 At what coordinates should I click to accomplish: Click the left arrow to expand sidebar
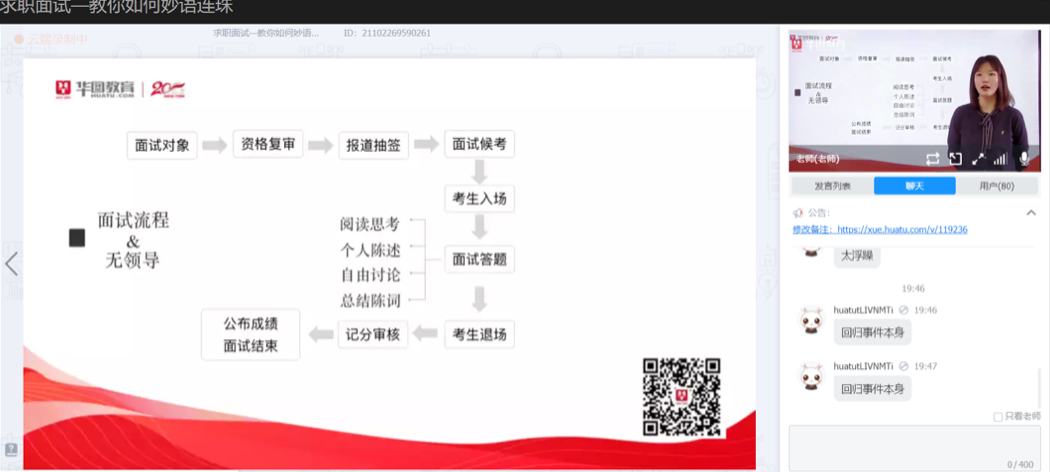(x=12, y=263)
